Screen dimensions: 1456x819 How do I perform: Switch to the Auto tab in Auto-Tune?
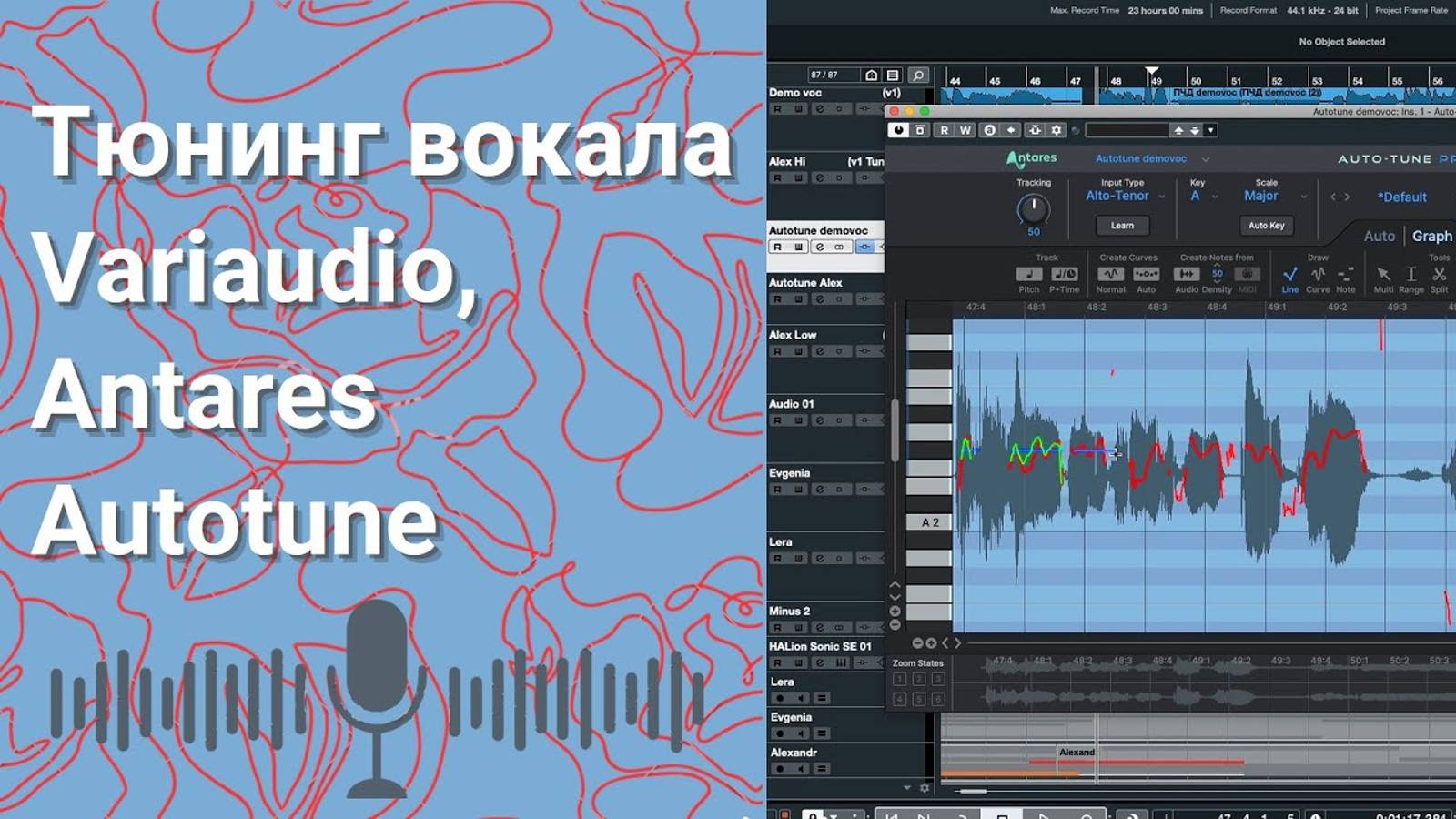pyautogui.click(x=1380, y=236)
